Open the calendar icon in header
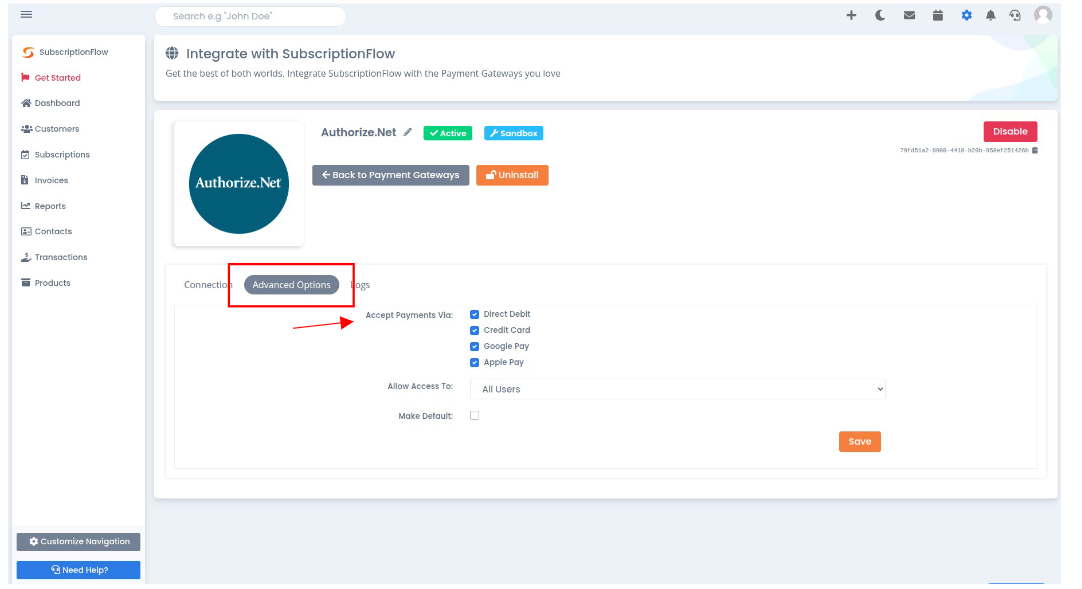The image size is (1082, 589). [938, 15]
